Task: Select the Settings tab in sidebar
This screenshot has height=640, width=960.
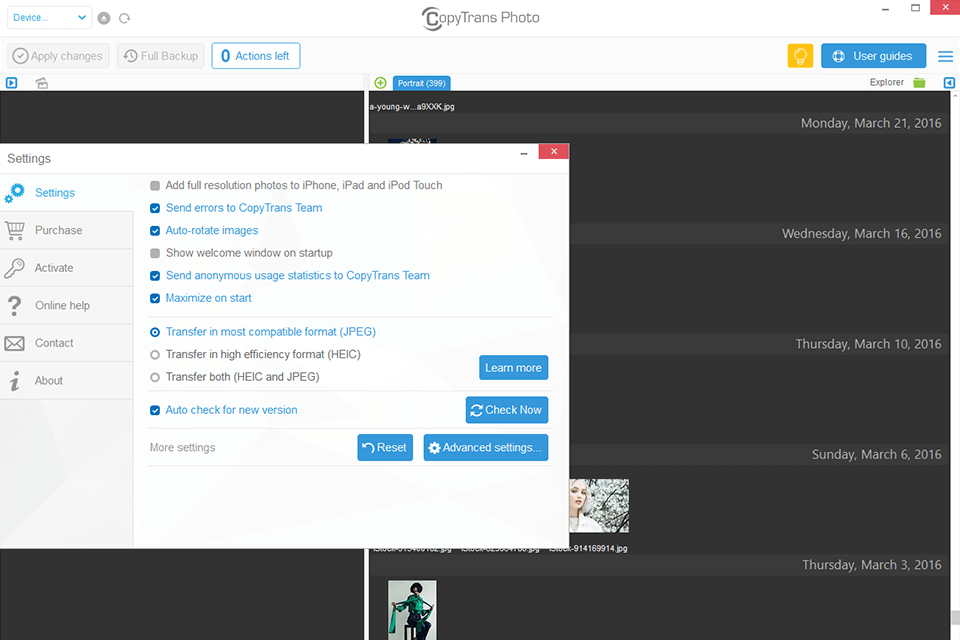Action: [67, 193]
